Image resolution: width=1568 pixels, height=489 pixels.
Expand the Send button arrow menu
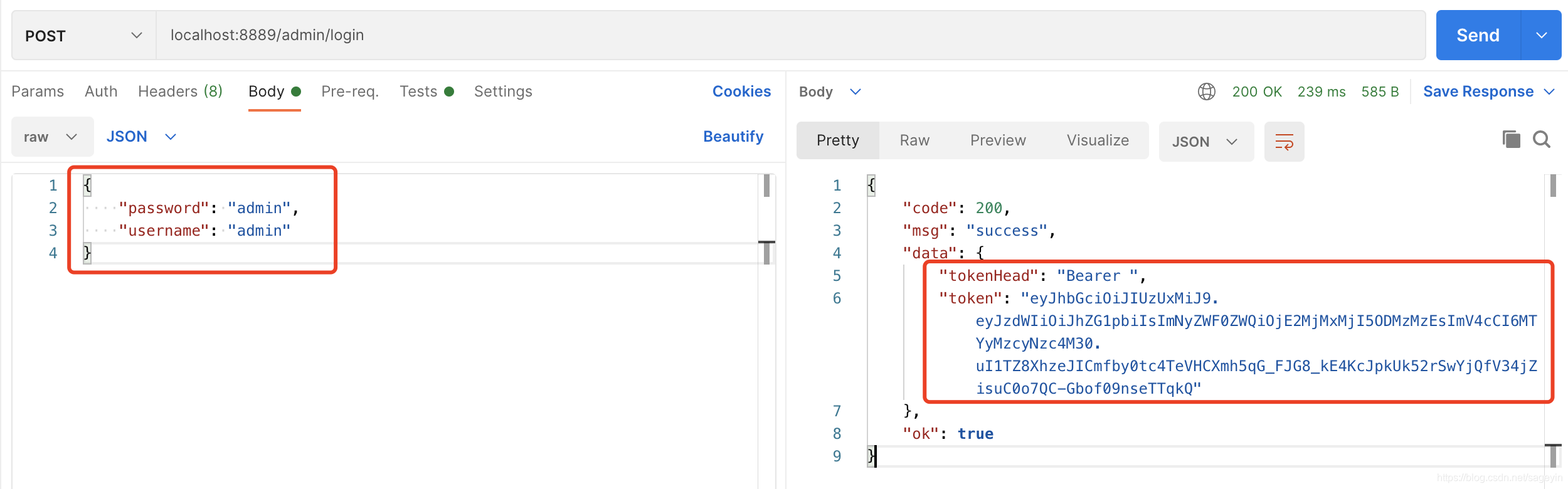pyautogui.click(x=1542, y=35)
